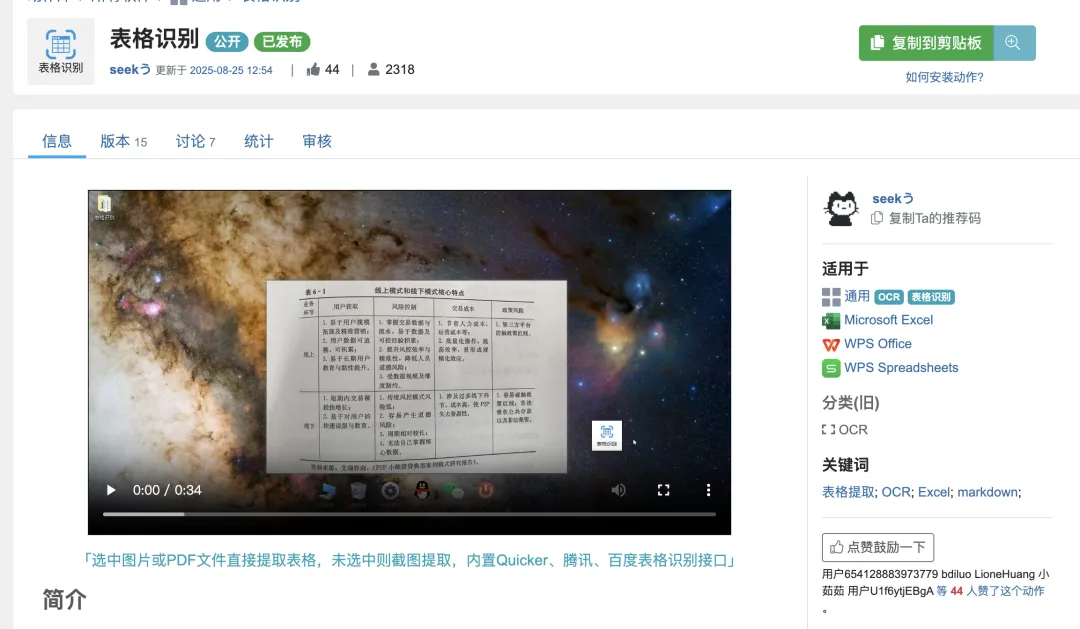Click the 0:00 / 0:34 time display

click(x=167, y=490)
